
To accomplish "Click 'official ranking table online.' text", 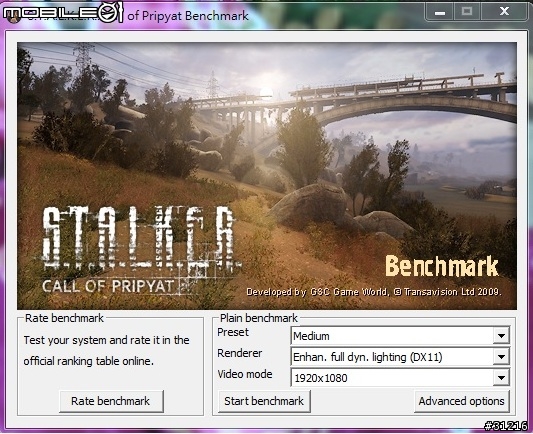I will point(88,361).
